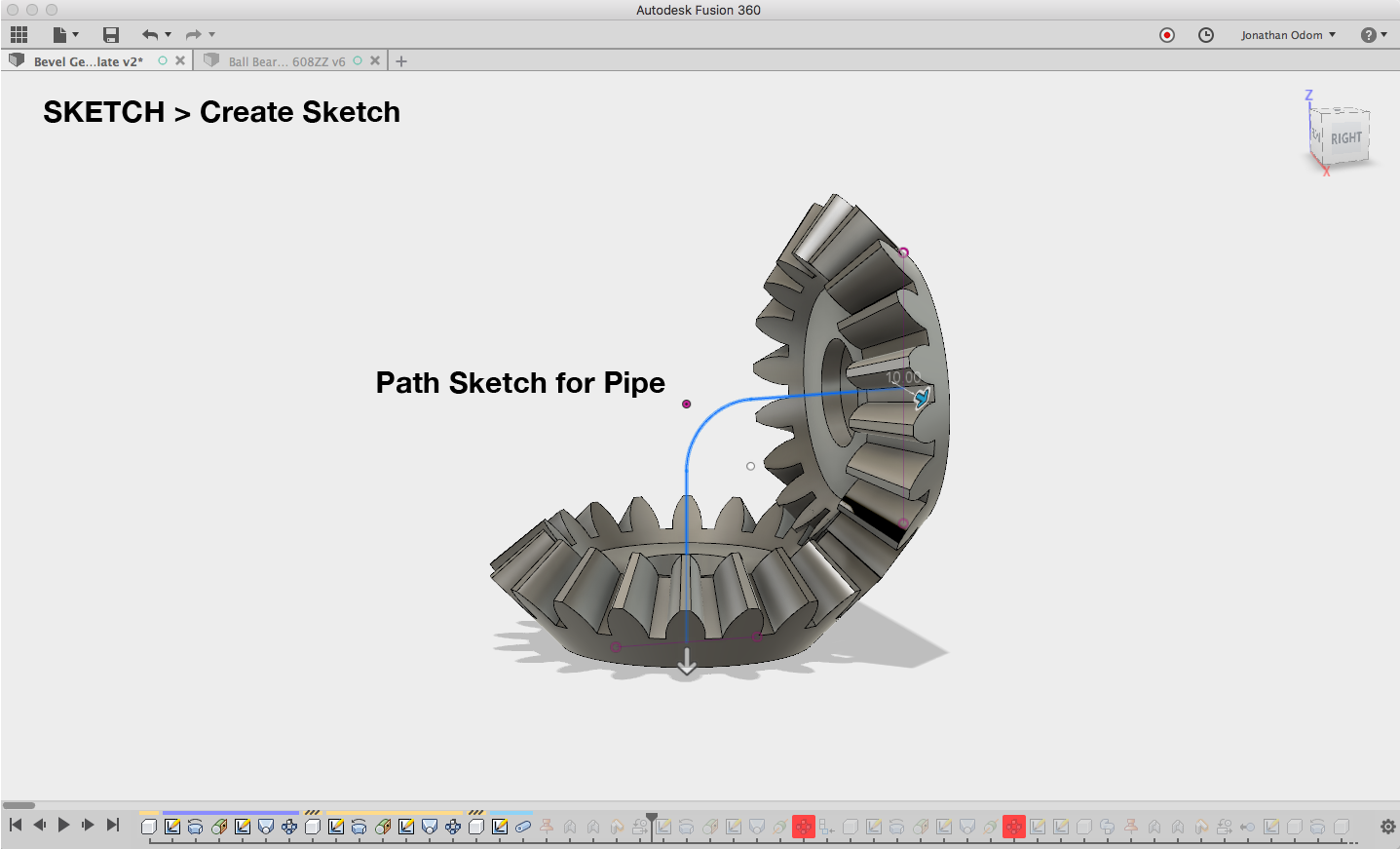This screenshot has width=1400, height=849.
Task: Expand the undo history arrow
Action: tap(168, 35)
